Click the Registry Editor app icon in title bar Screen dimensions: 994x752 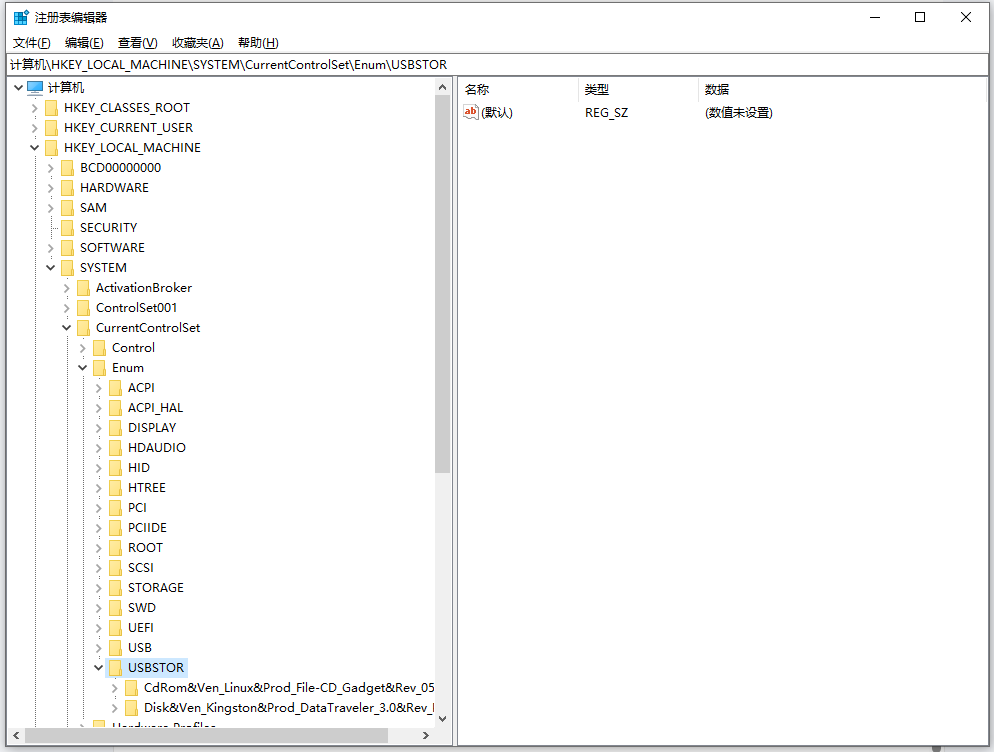tap(21, 17)
